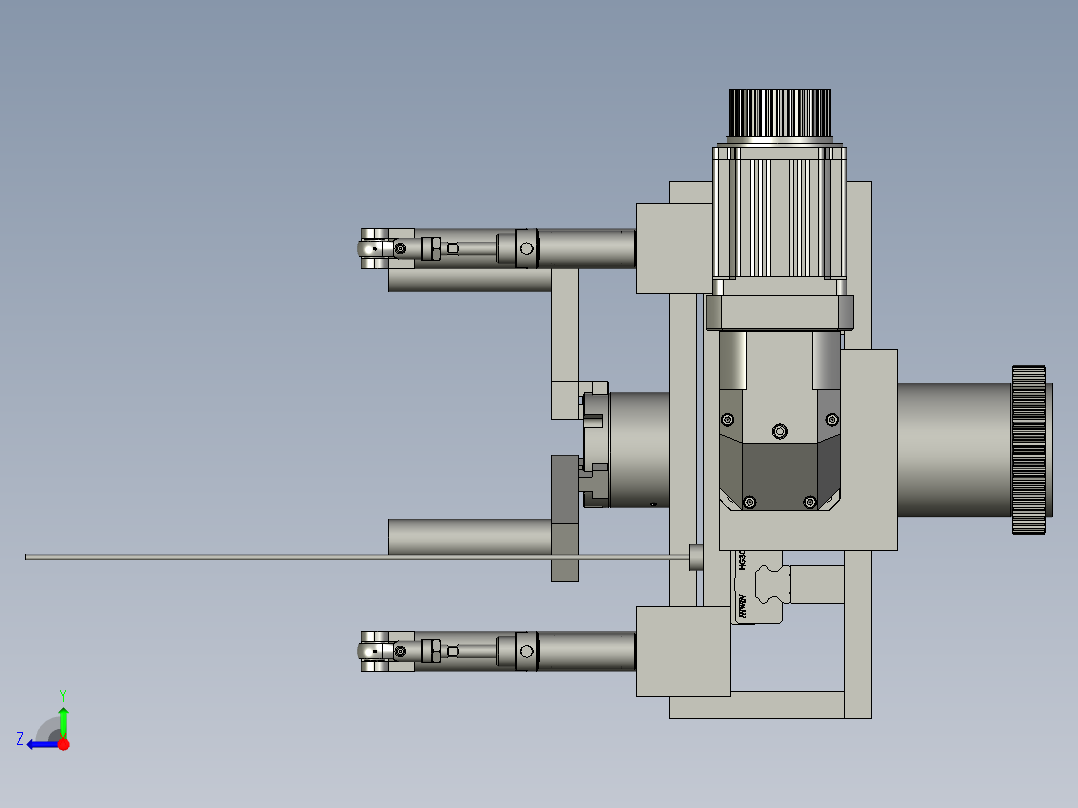Select the motor flange adapter block
The height and width of the screenshot is (808, 1078).
coord(780,312)
